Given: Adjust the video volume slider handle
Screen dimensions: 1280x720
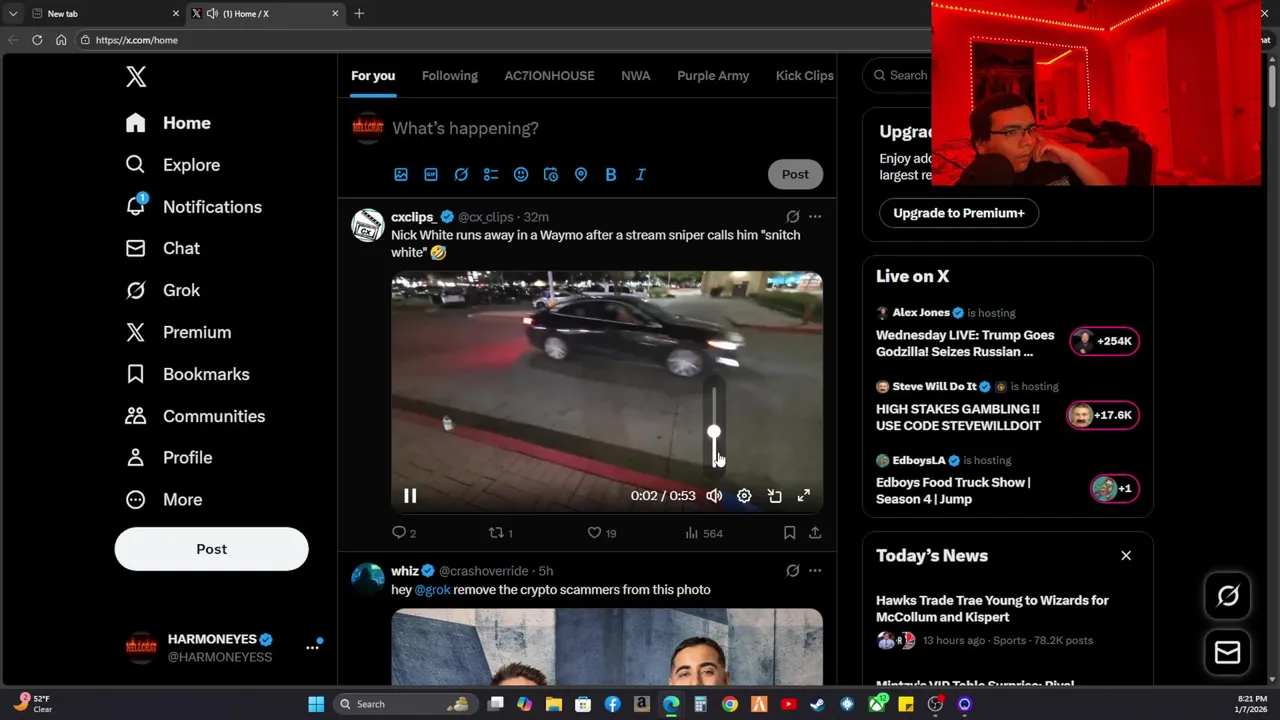Looking at the screenshot, I should point(714,433).
